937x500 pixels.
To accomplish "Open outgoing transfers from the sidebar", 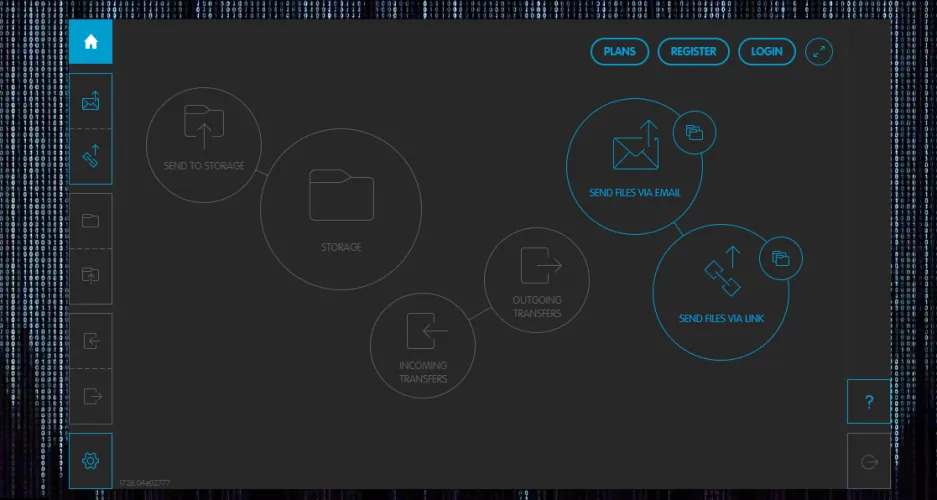I will (x=91, y=396).
